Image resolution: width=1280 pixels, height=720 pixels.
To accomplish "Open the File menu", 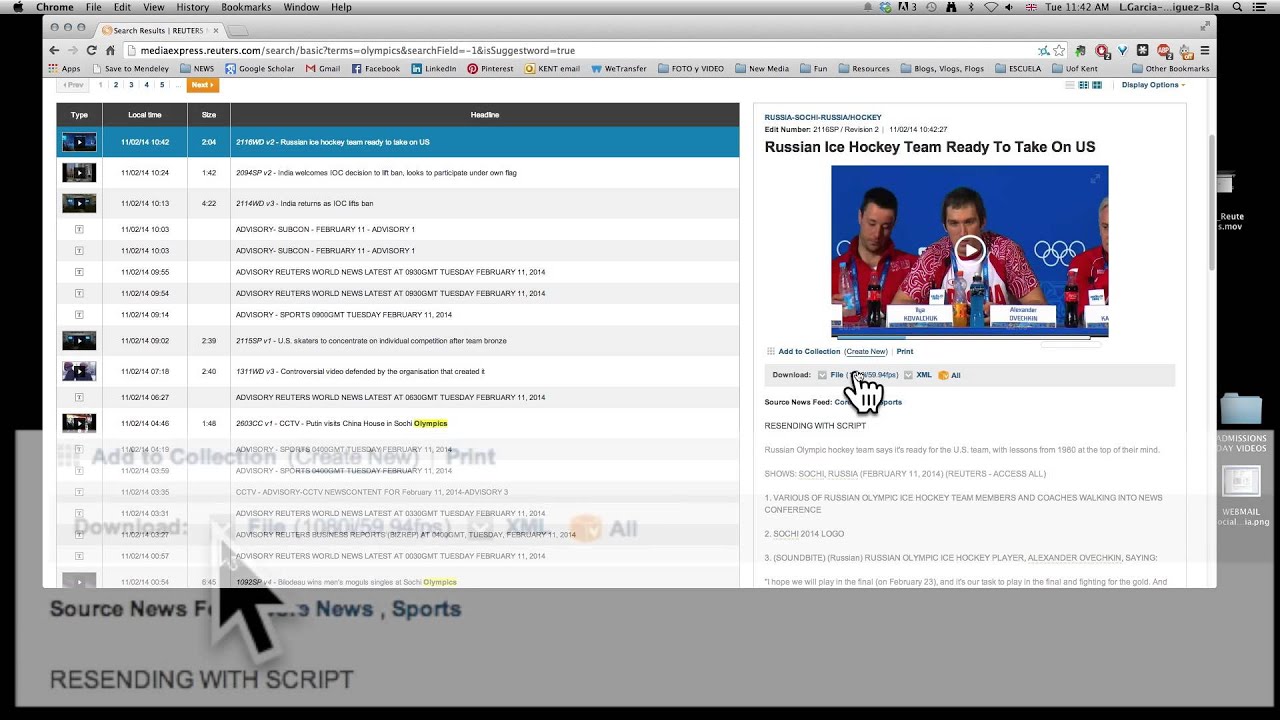I will (93, 7).
